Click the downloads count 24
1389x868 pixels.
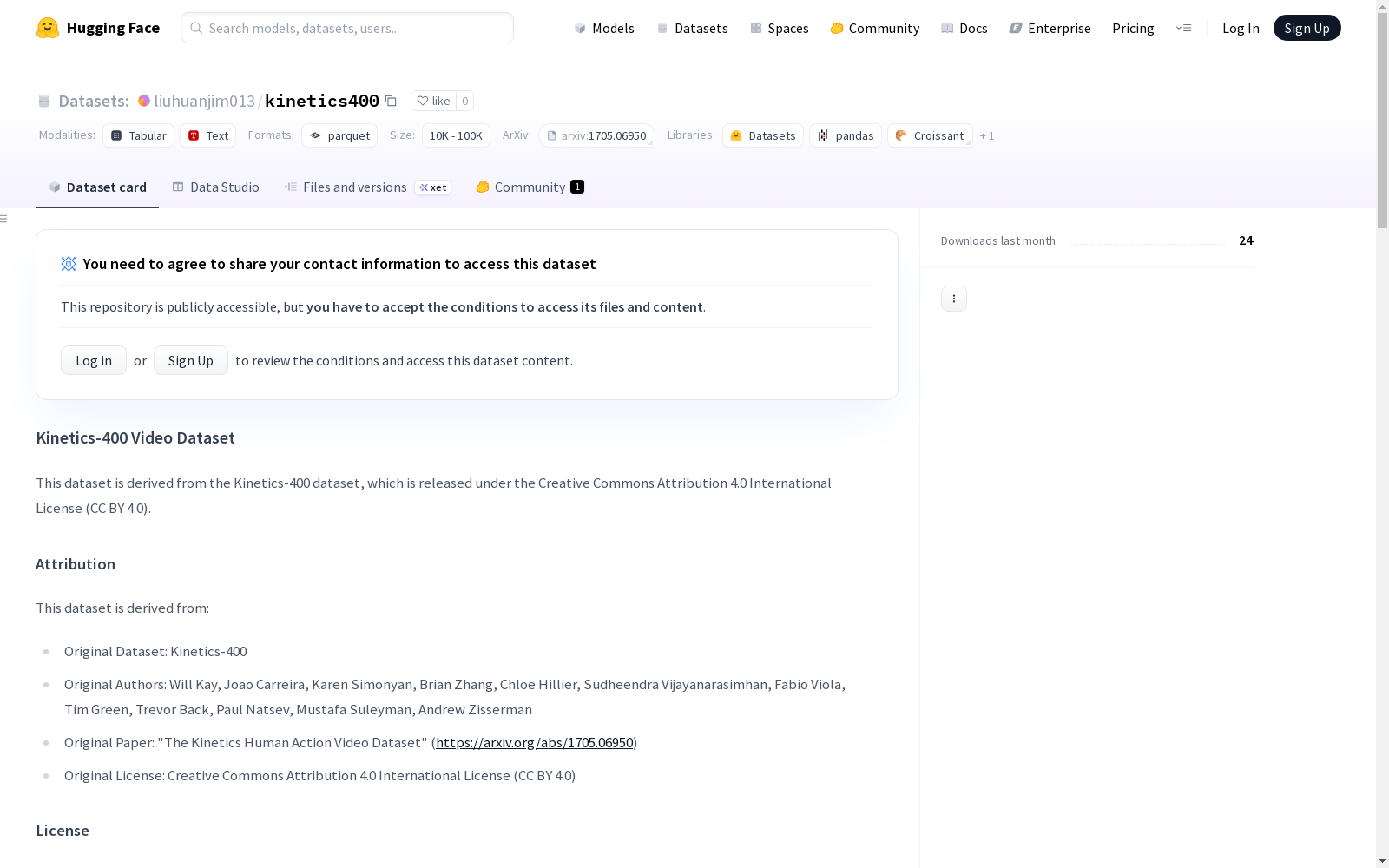(x=1247, y=240)
